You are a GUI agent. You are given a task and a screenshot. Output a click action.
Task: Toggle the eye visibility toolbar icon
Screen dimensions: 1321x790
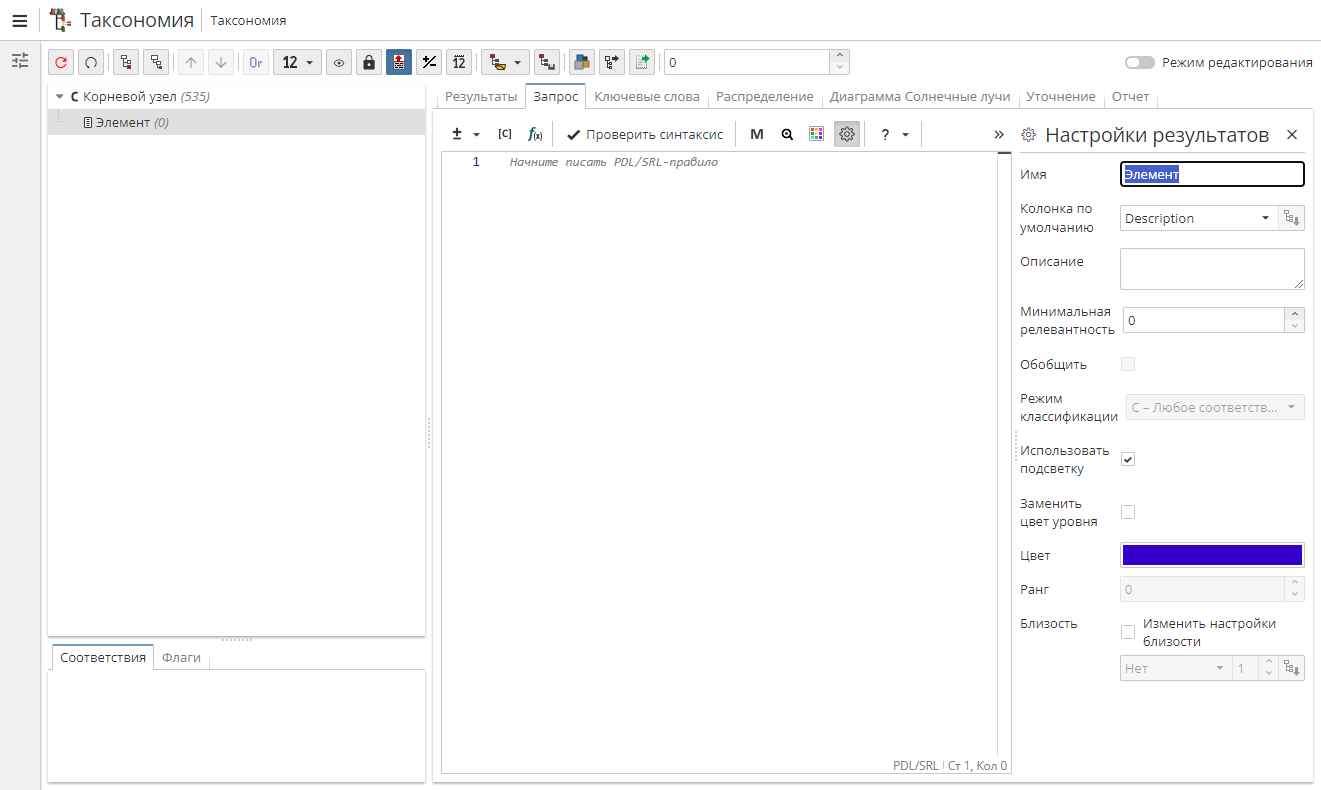(x=339, y=62)
